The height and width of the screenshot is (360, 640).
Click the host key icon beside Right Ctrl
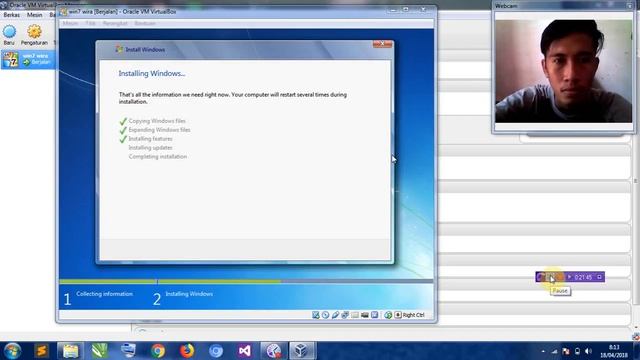[398, 315]
